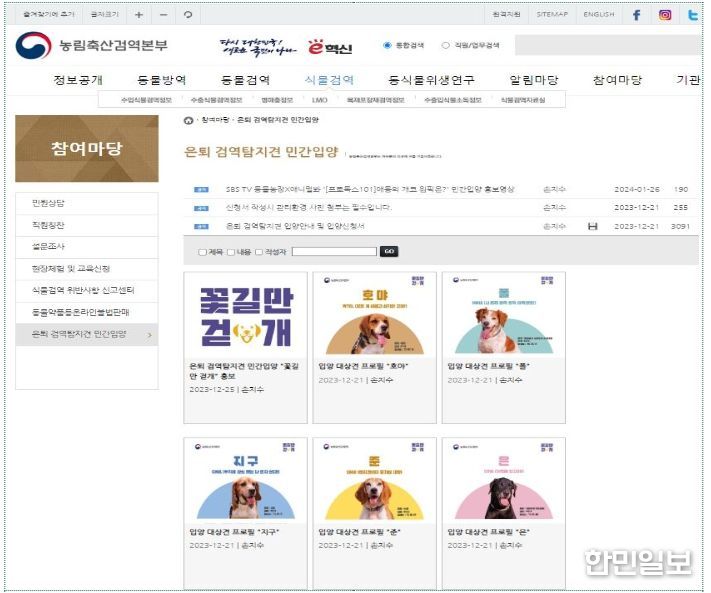Open the 동물방역 main menu
The height and width of the screenshot is (593, 711).
point(162,80)
